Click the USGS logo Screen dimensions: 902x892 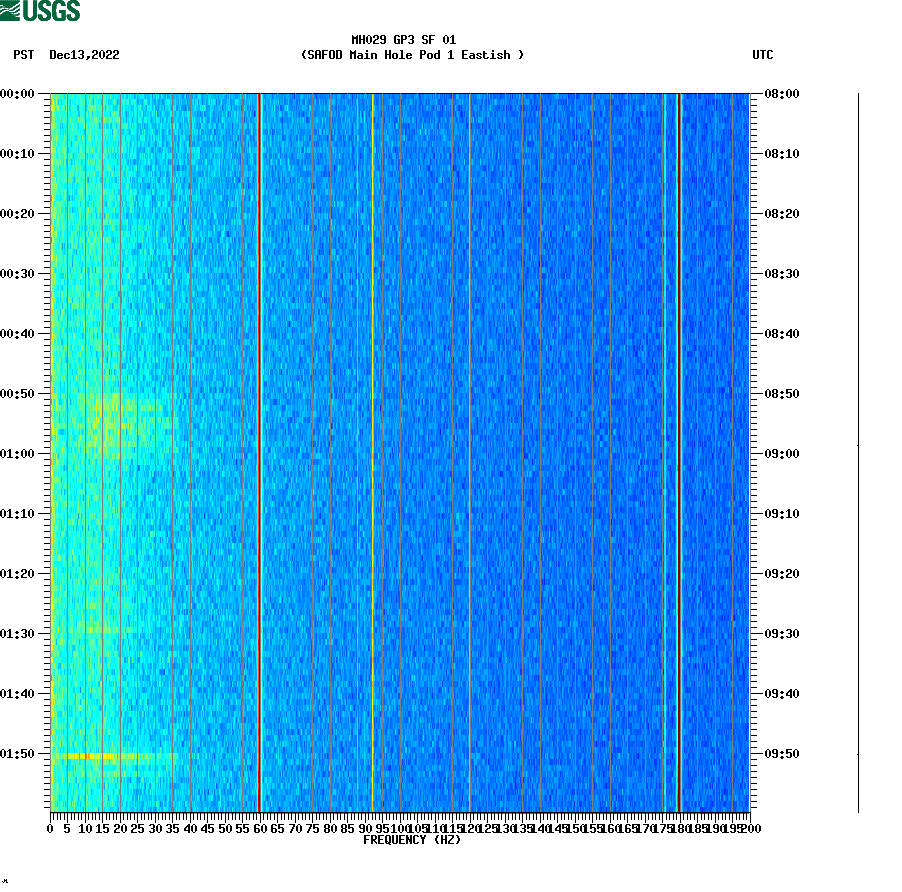(x=40, y=13)
